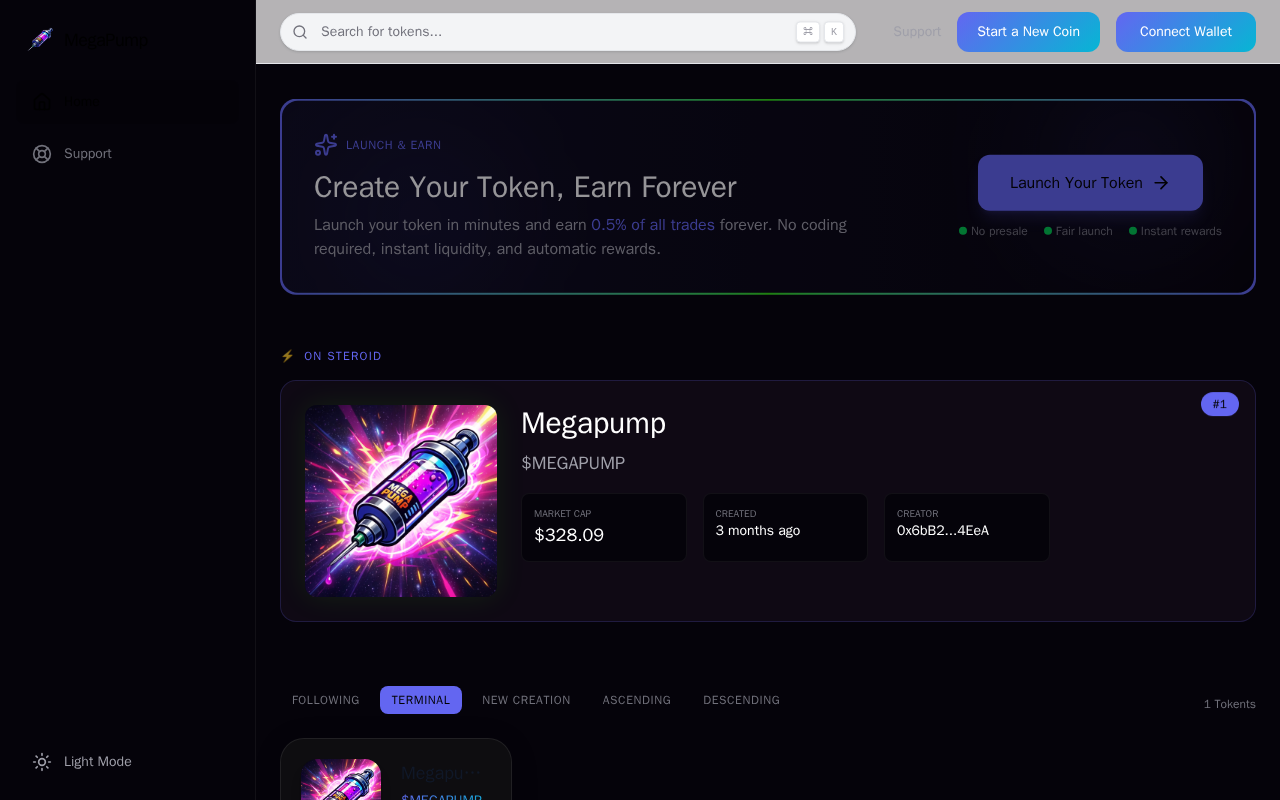The image size is (1280, 800).
Task: Select the Following filter tab
Action: click(x=326, y=700)
